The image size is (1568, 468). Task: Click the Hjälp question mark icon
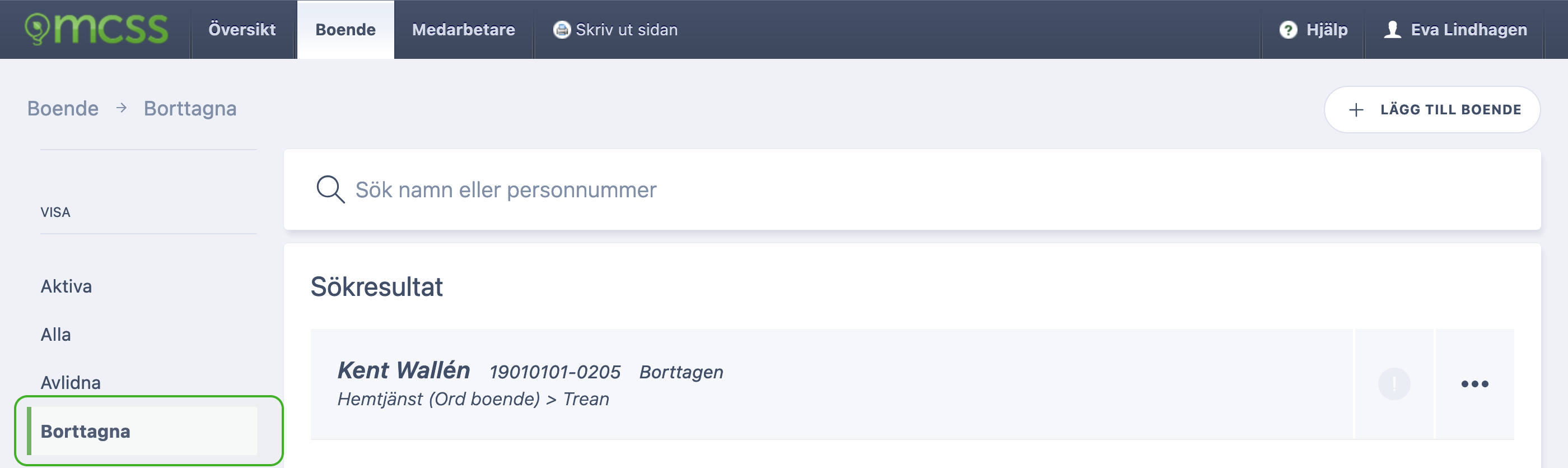point(1288,29)
